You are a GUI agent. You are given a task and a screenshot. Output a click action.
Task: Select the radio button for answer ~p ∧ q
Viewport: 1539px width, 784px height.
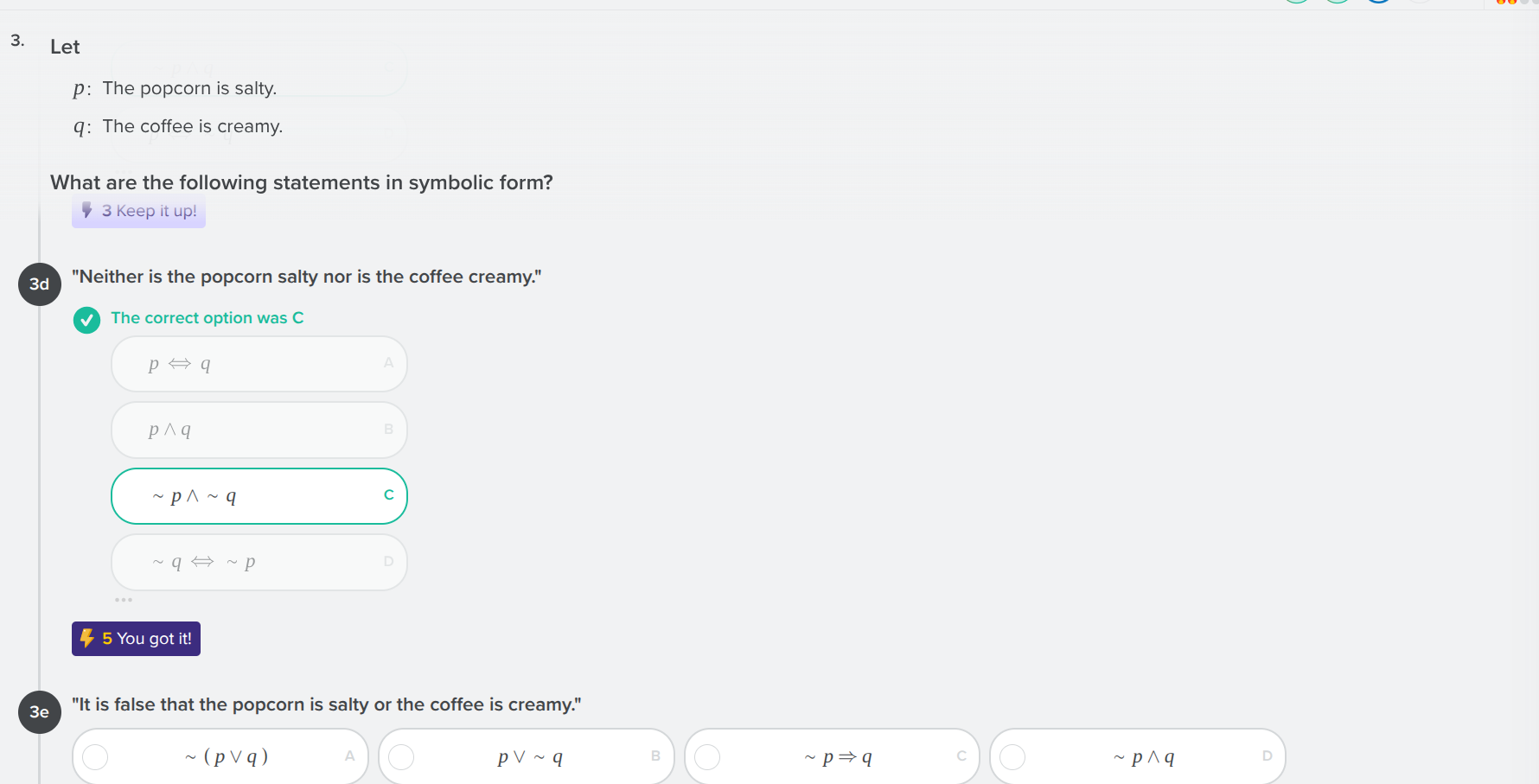click(x=1013, y=756)
